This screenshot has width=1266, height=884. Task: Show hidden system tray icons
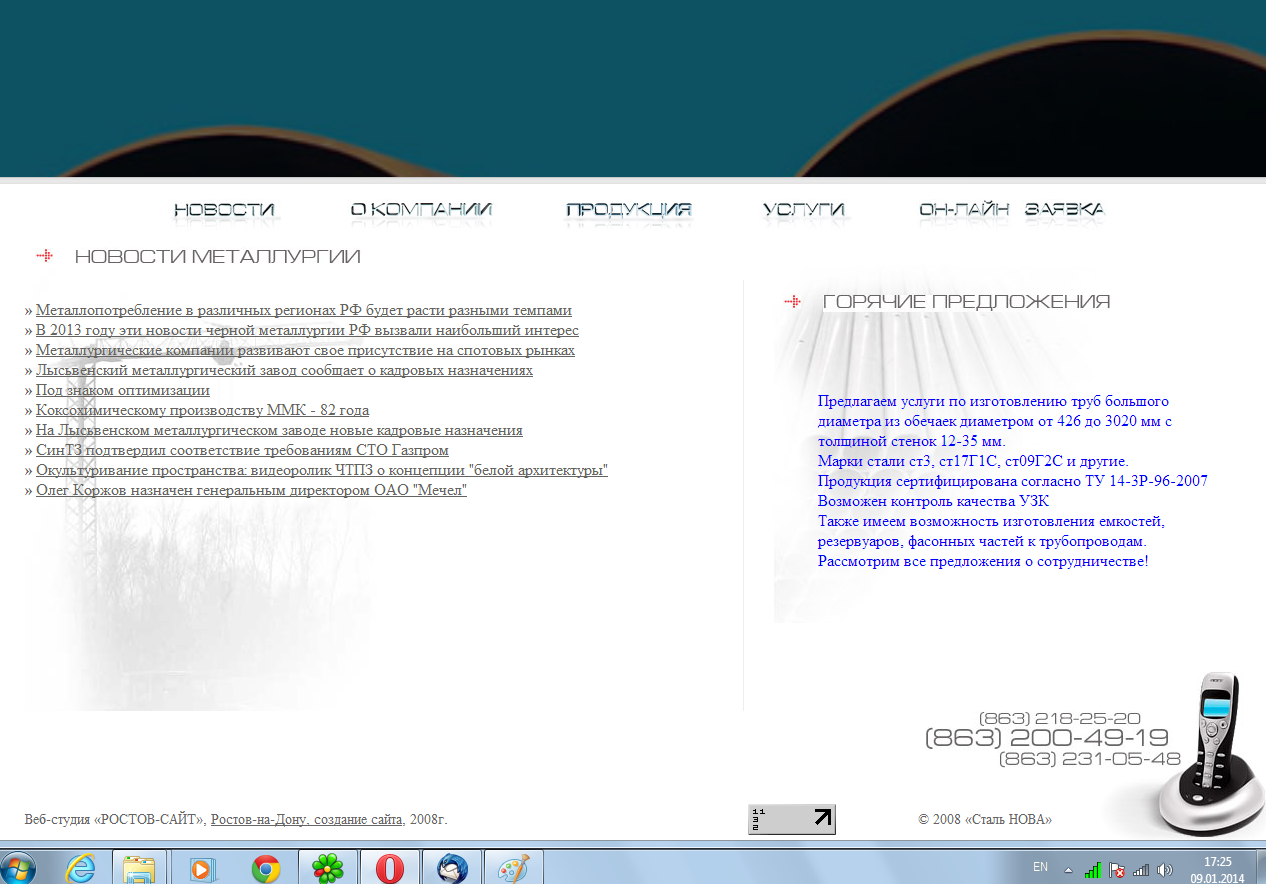click(x=1069, y=869)
